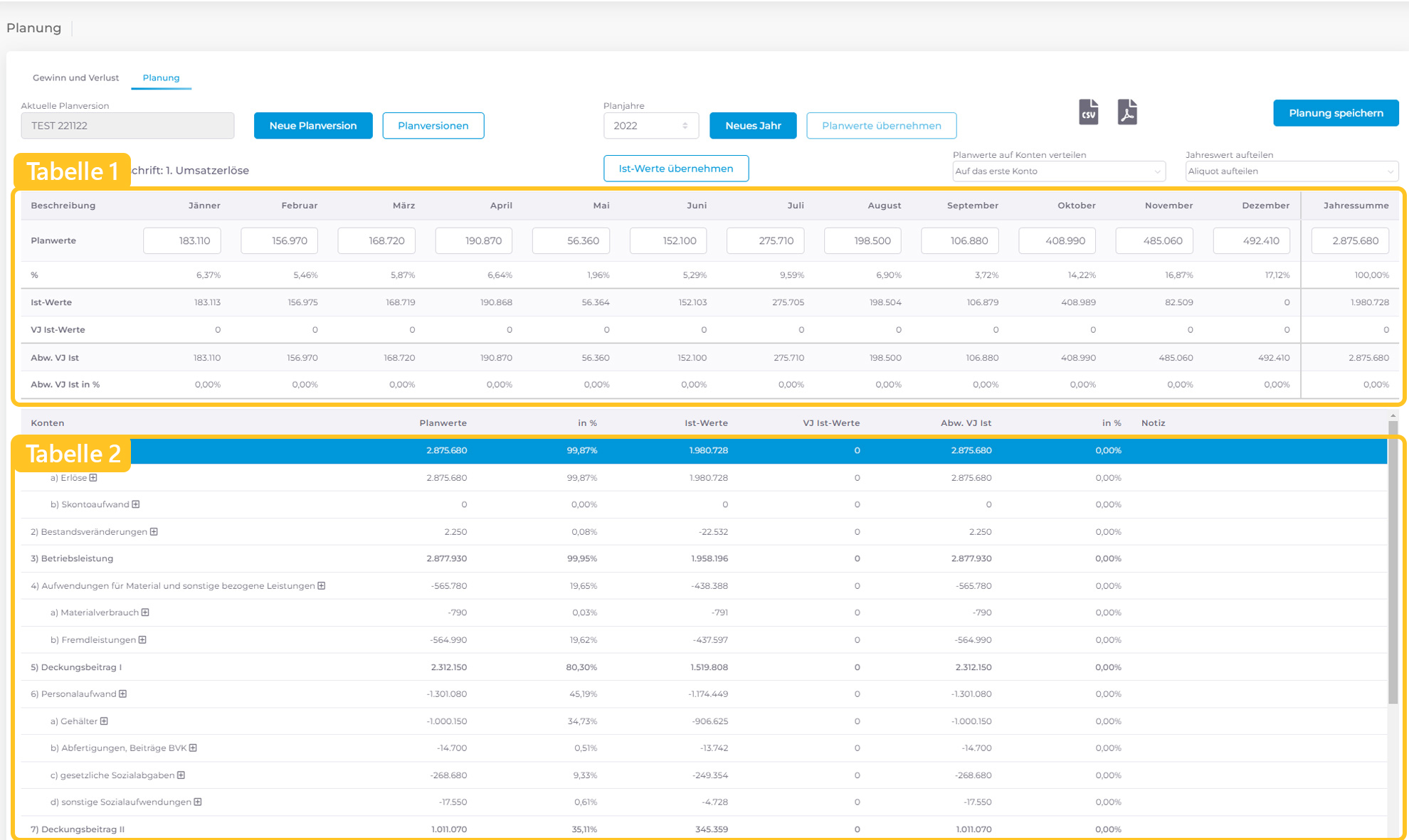Expand b) Abfertigungen, Beiträge BVK row
1409x840 pixels.
193,748
